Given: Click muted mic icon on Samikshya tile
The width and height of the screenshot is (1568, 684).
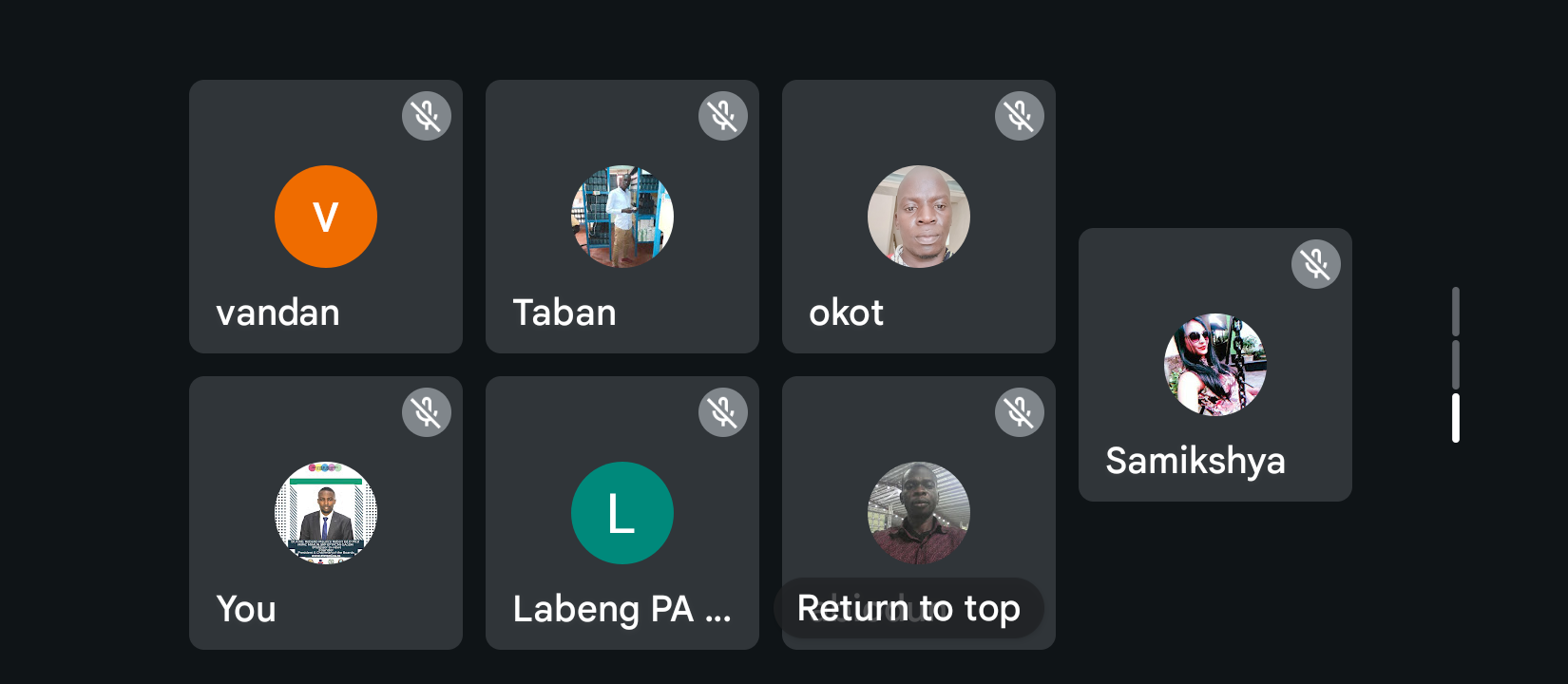Looking at the screenshot, I should (x=1316, y=264).
